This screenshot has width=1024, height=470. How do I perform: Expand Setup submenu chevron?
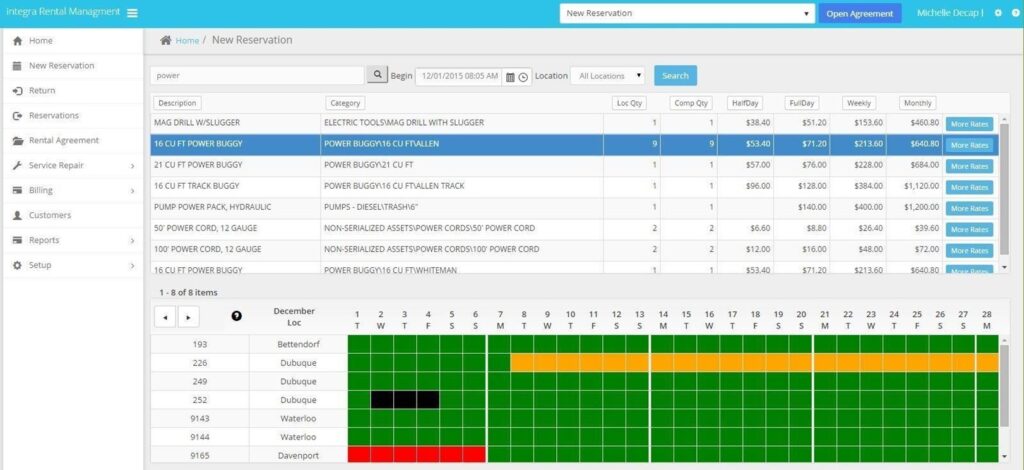pyautogui.click(x=132, y=266)
